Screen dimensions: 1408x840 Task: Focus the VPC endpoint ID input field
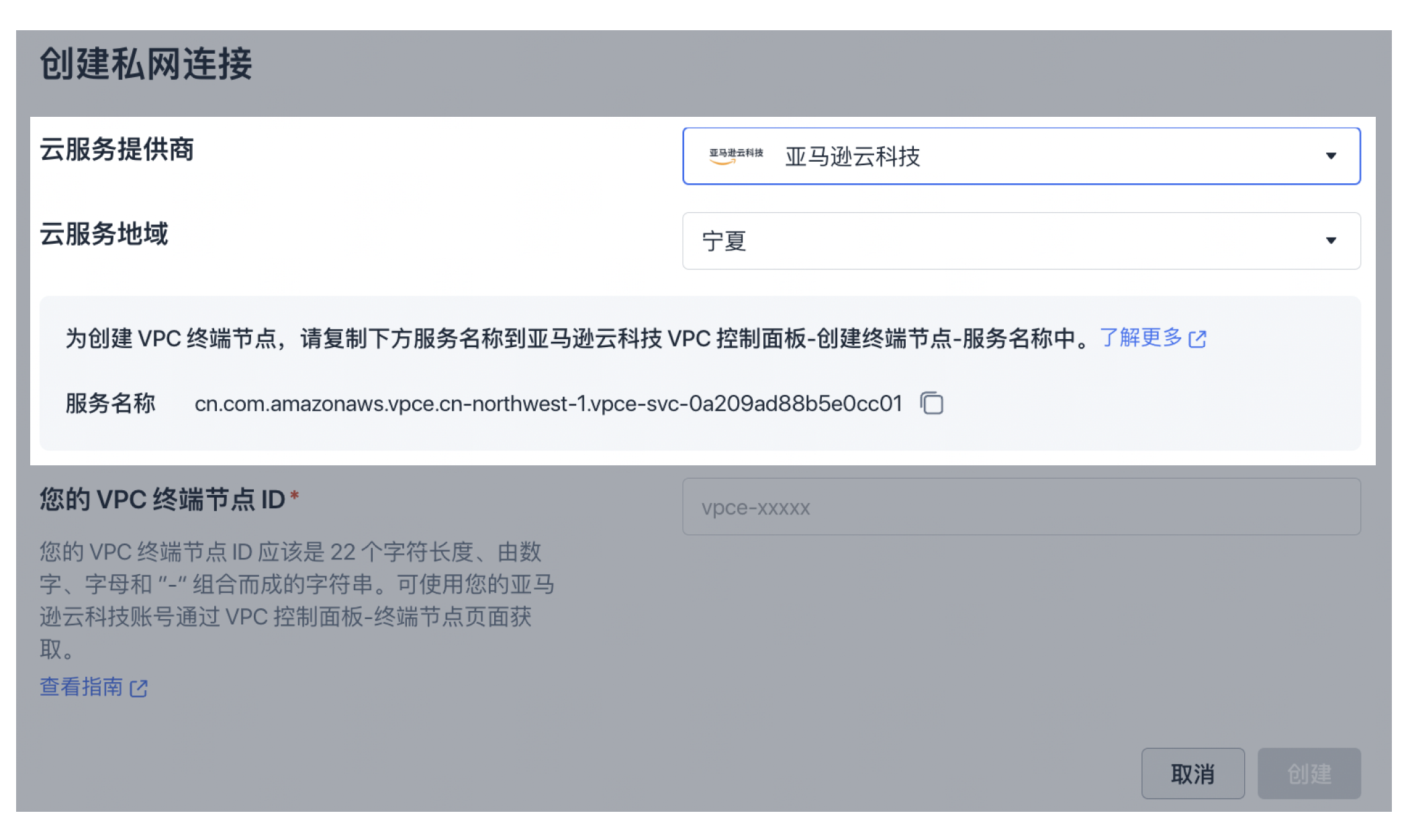1021,507
